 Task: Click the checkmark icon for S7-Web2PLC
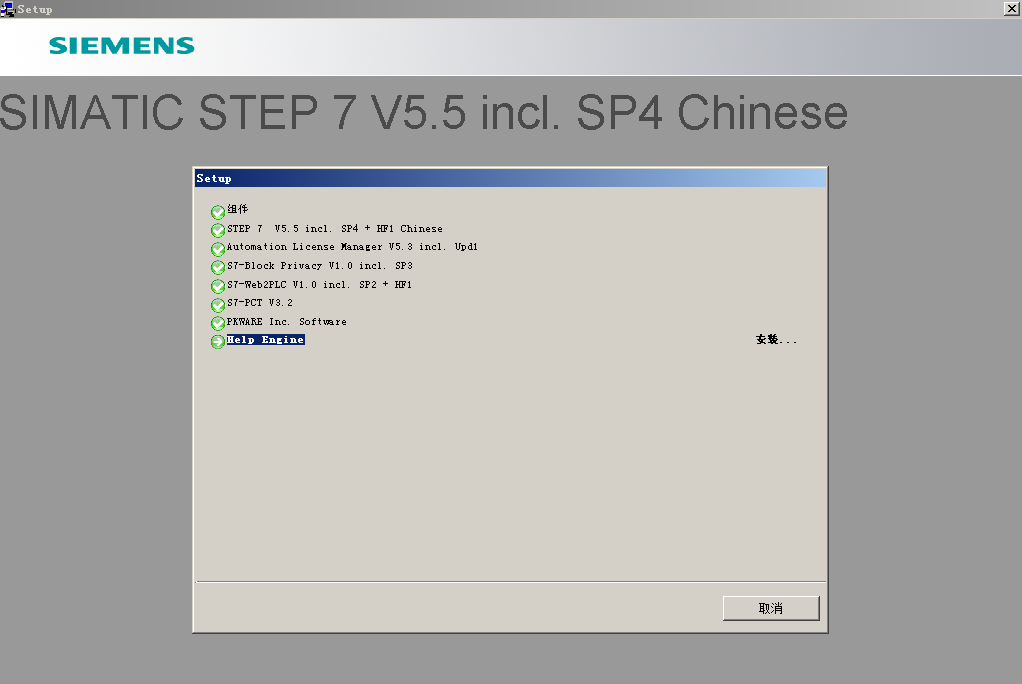(218, 286)
